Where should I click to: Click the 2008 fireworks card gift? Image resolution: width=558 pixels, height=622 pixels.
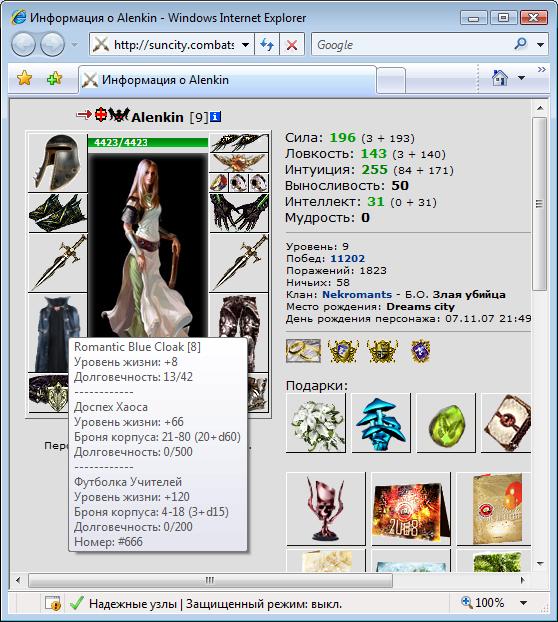point(411,509)
